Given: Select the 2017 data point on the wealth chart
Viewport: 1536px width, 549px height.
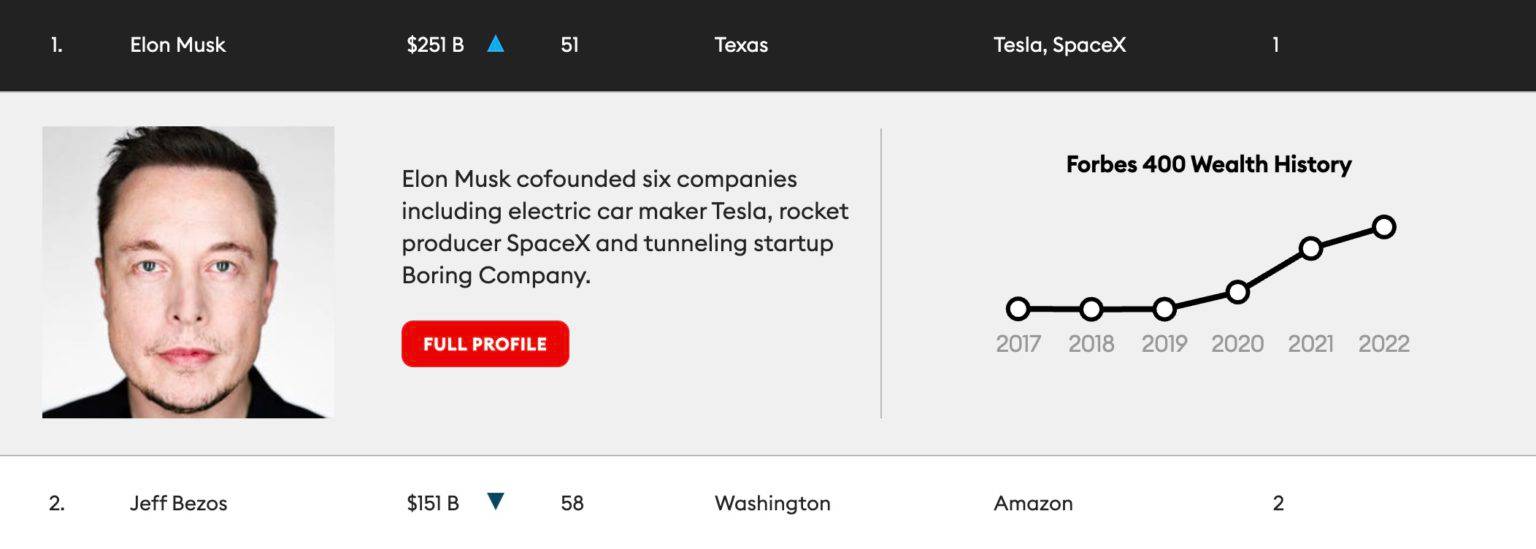Looking at the screenshot, I should pyautogui.click(x=1018, y=309).
